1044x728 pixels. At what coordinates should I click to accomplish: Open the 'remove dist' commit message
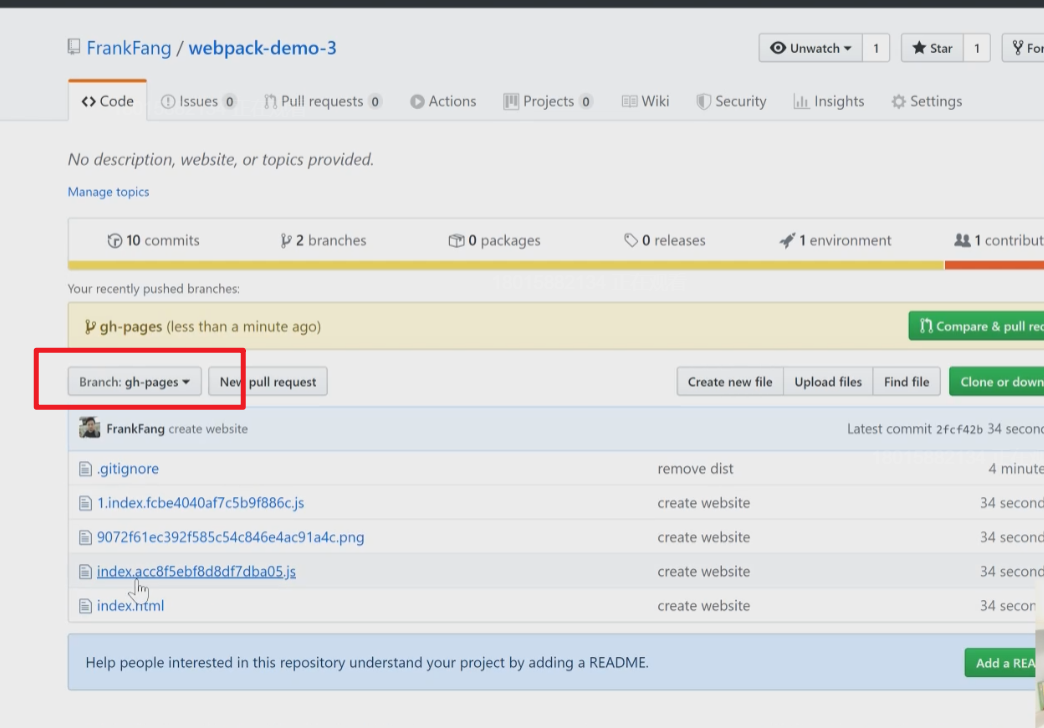[x=695, y=469]
